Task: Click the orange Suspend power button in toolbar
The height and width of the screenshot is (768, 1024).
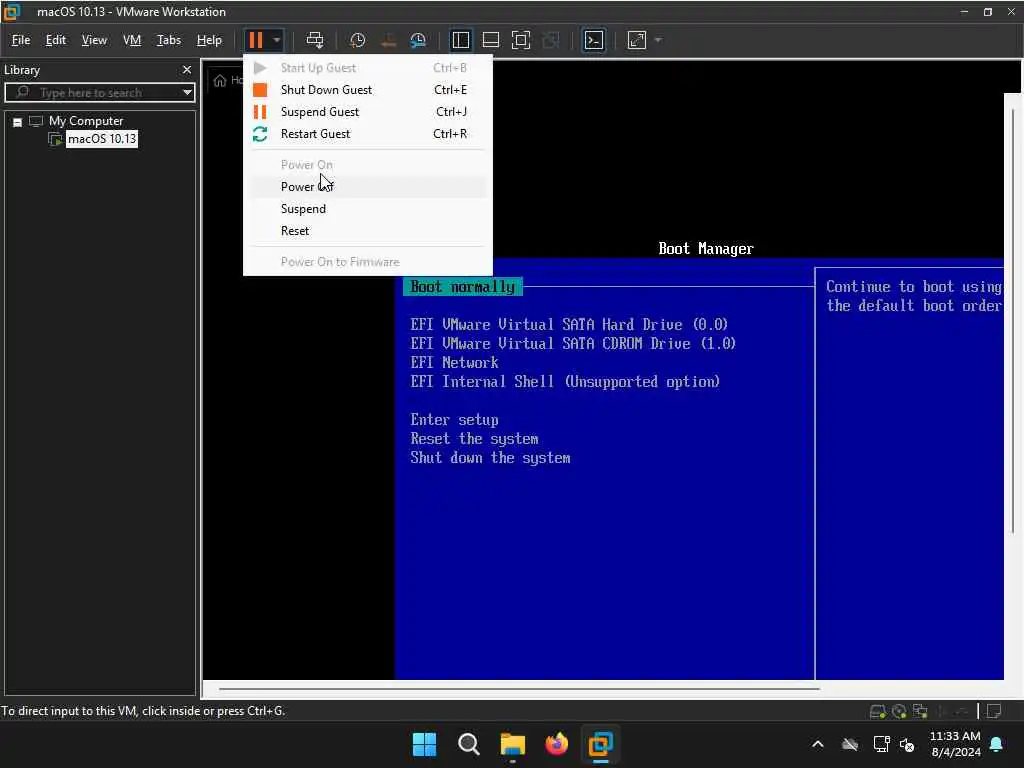Action: point(255,40)
